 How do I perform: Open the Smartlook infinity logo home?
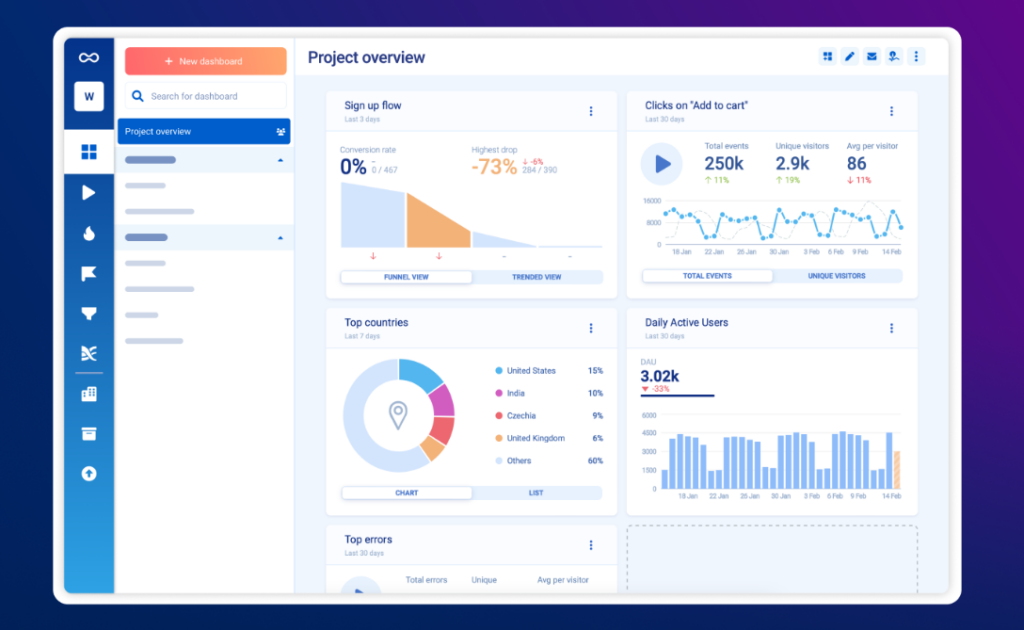pyautogui.click(x=88, y=57)
